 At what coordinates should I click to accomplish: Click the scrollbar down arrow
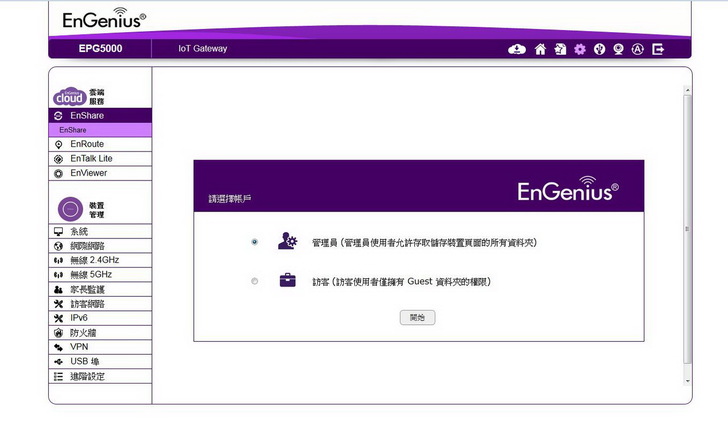click(688, 381)
